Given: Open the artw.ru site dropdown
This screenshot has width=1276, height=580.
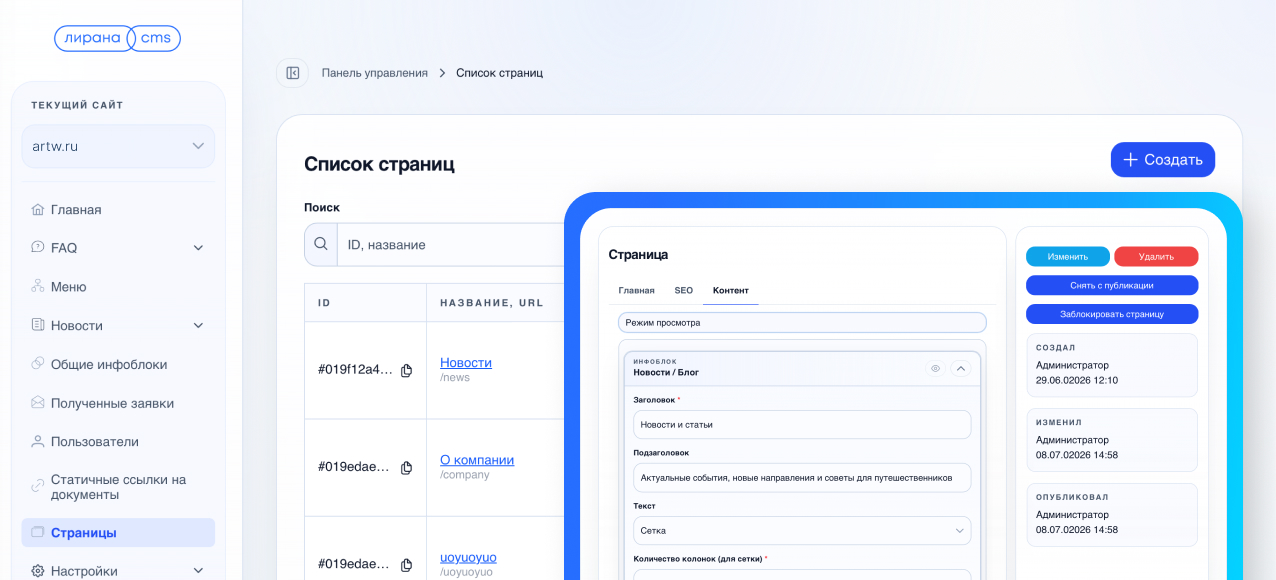Looking at the screenshot, I should pyautogui.click(x=118, y=146).
